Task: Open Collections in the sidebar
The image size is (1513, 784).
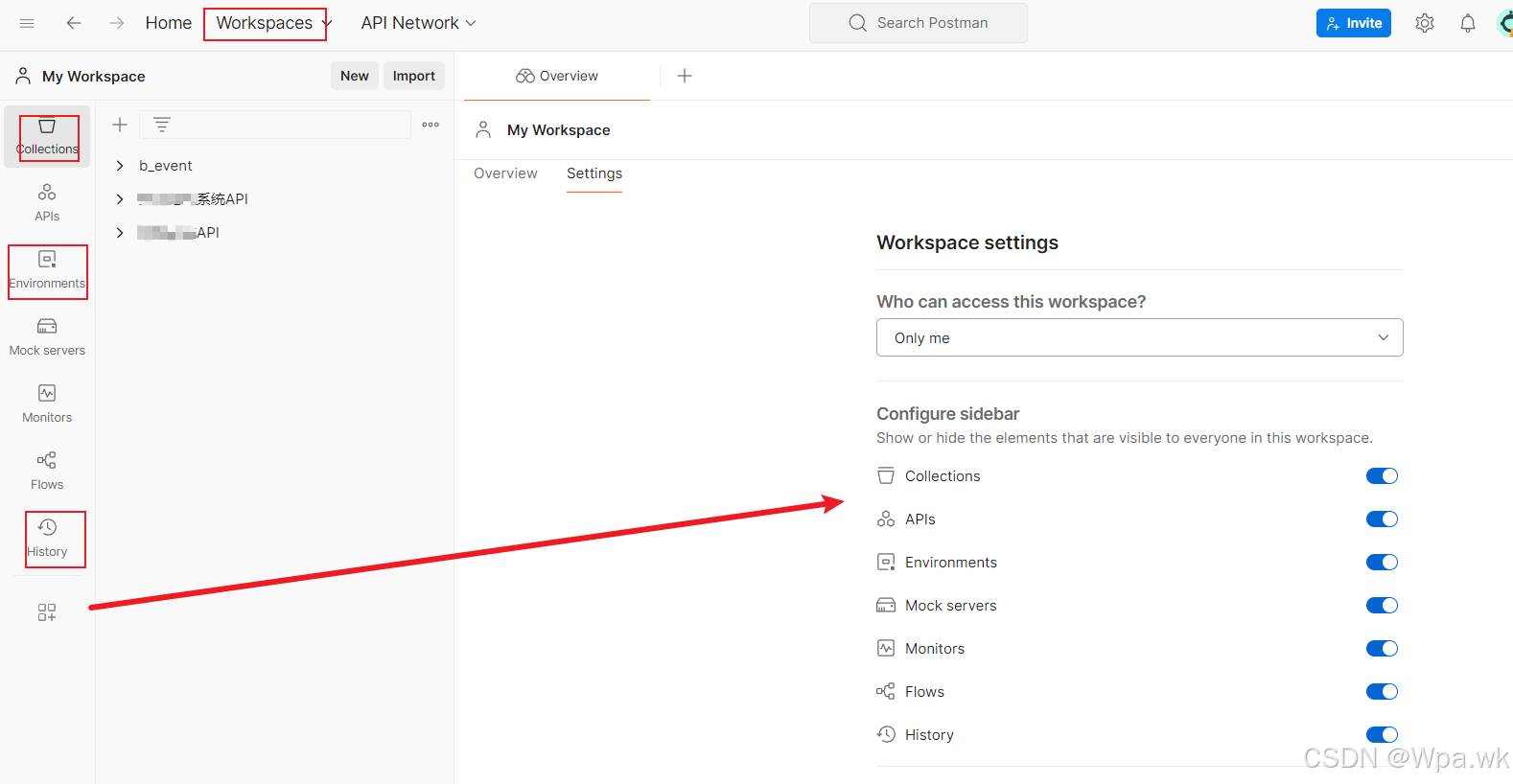Action: tap(47, 136)
